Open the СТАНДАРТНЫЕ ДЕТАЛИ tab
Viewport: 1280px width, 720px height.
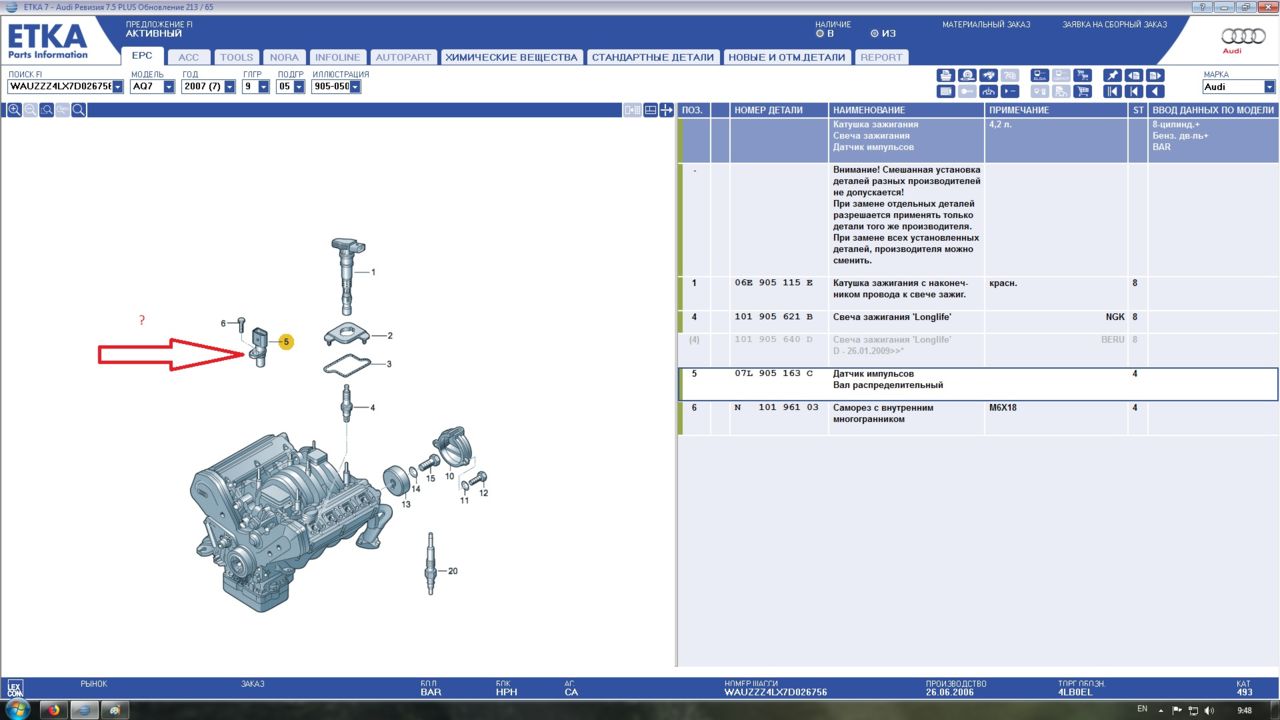(x=653, y=57)
